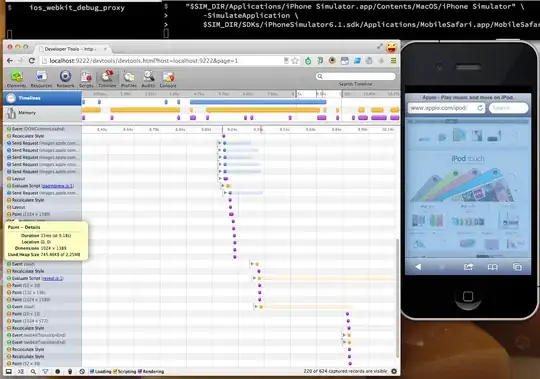Click the smiley user avatar icon
Image resolution: width=540 pixels, height=379 pixels.
(391, 48)
